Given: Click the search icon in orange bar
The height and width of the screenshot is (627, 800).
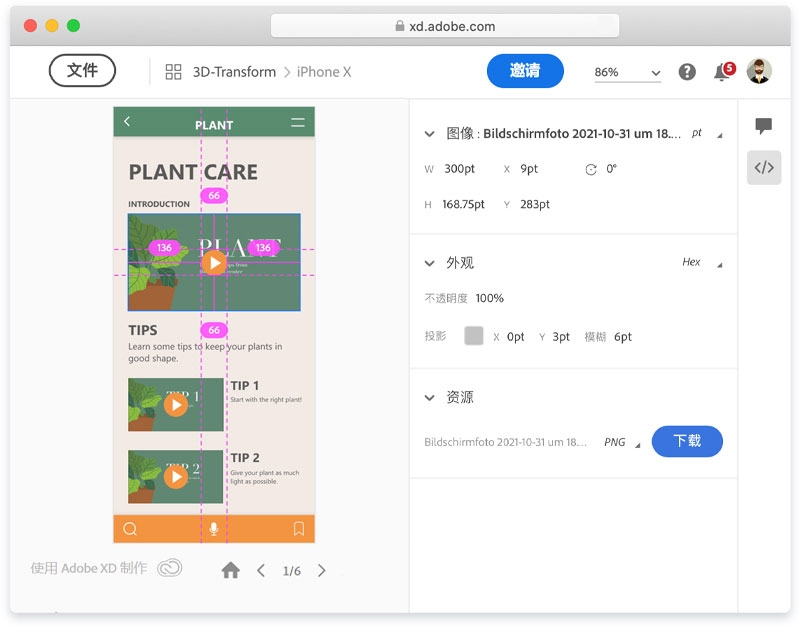Looking at the screenshot, I should coord(130,529).
